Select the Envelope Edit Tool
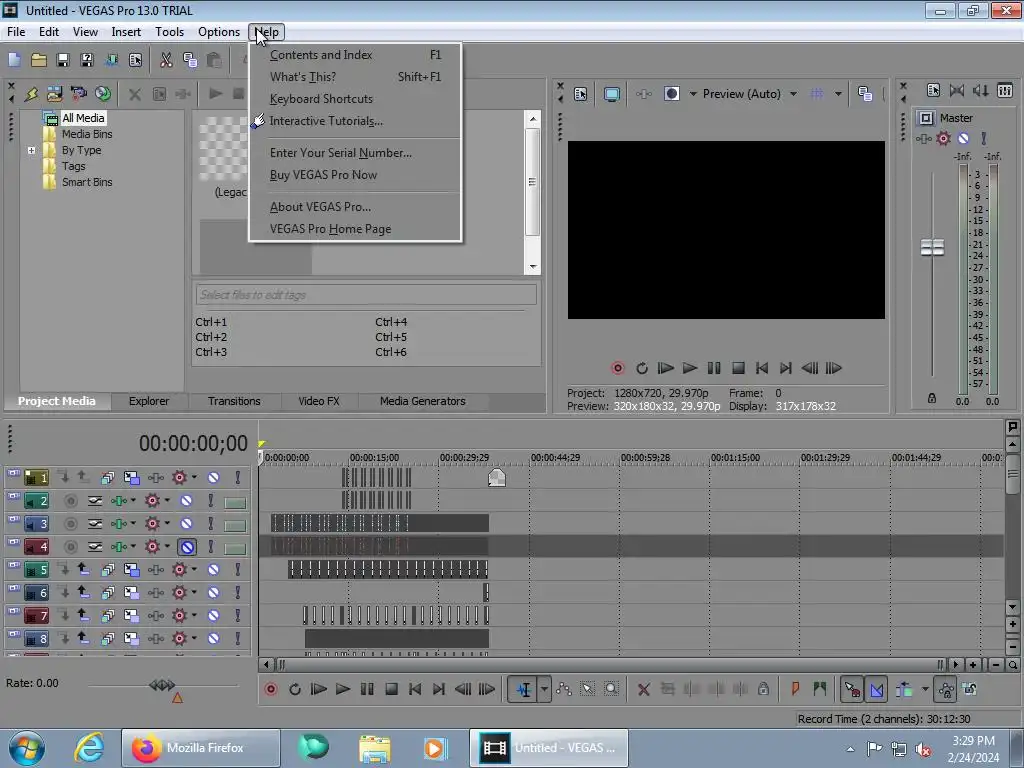Viewport: 1024px width, 768px height. click(x=564, y=689)
